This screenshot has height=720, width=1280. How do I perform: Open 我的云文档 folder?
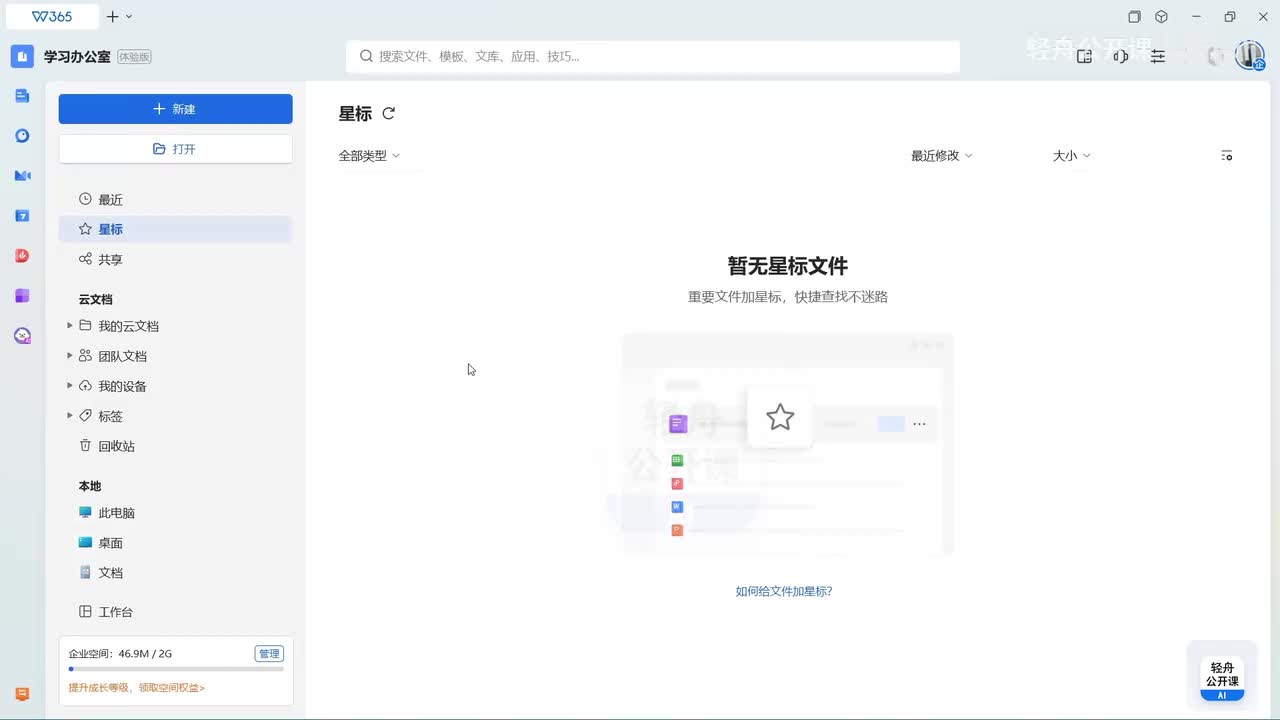(x=128, y=326)
